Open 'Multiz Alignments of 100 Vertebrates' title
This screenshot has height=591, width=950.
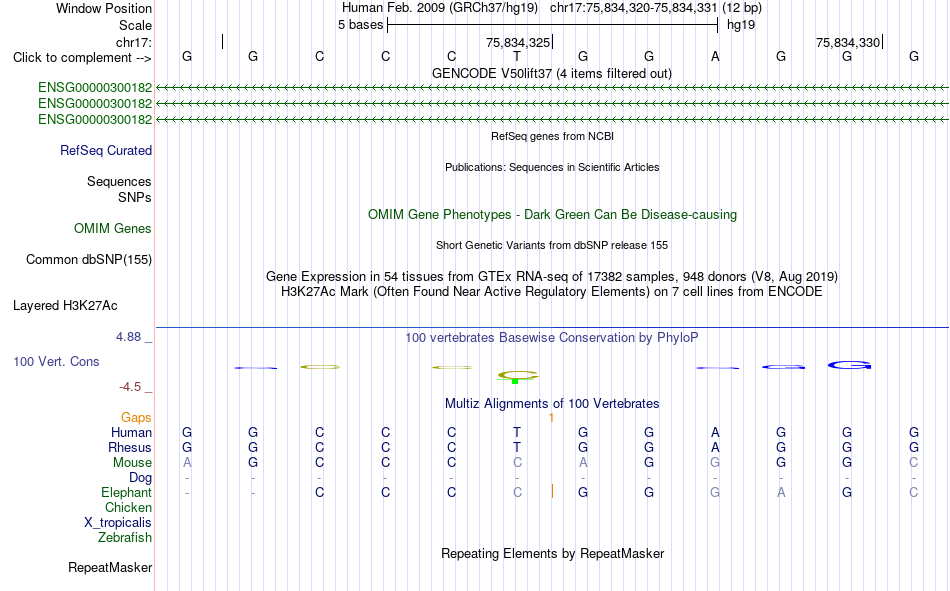pos(552,404)
